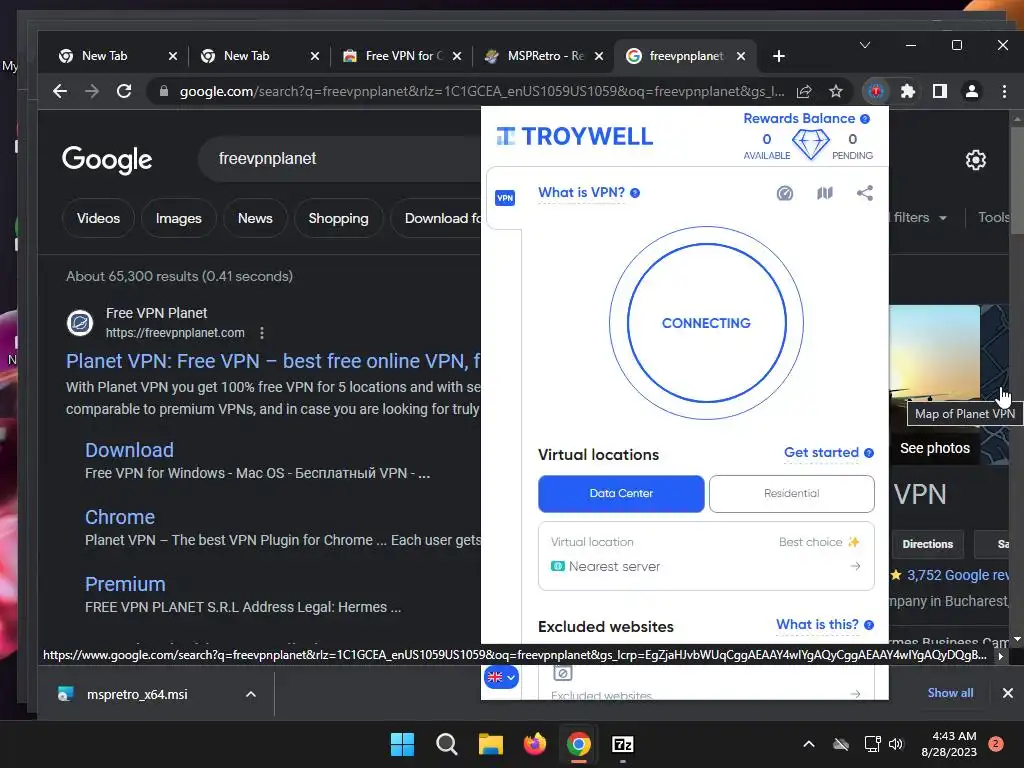Click What is VPN? link
Viewport: 1024px width, 768px height.
[x=581, y=193]
